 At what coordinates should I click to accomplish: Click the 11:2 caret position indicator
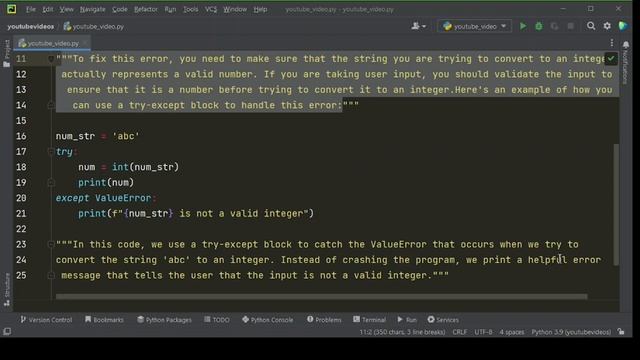[x=402, y=332]
